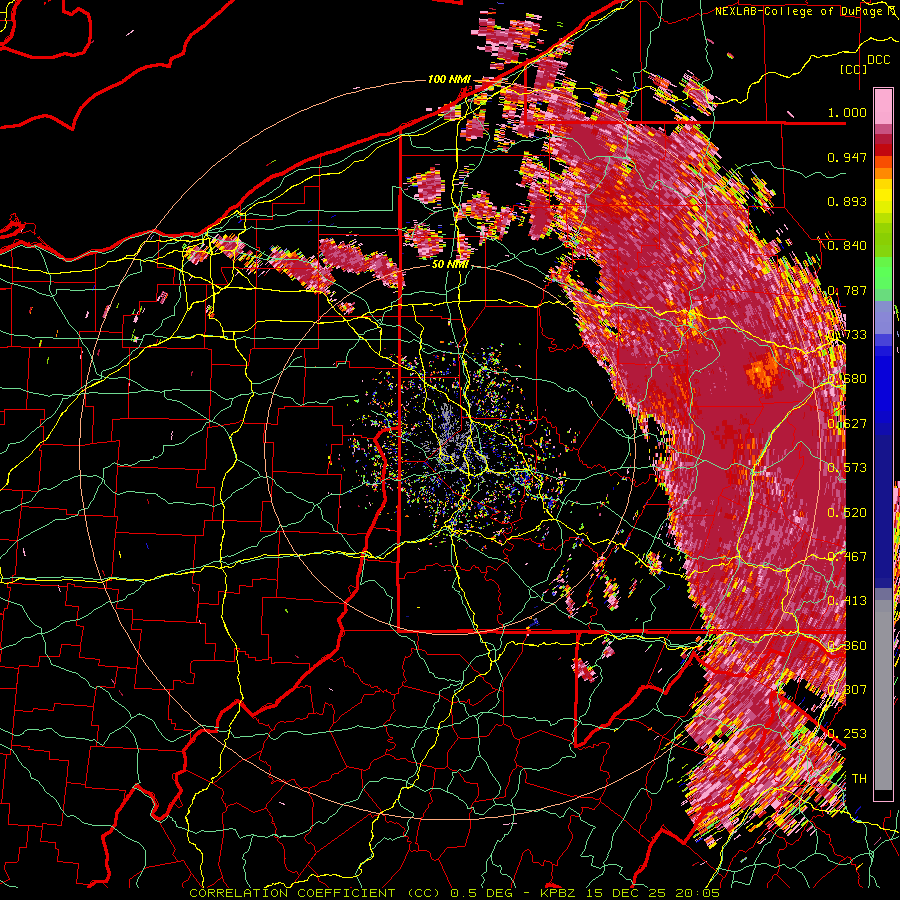Image resolution: width=900 pixels, height=900 pixels.
Task: Click the 100 NMI range ring label
Action: (x=449, y=79)
